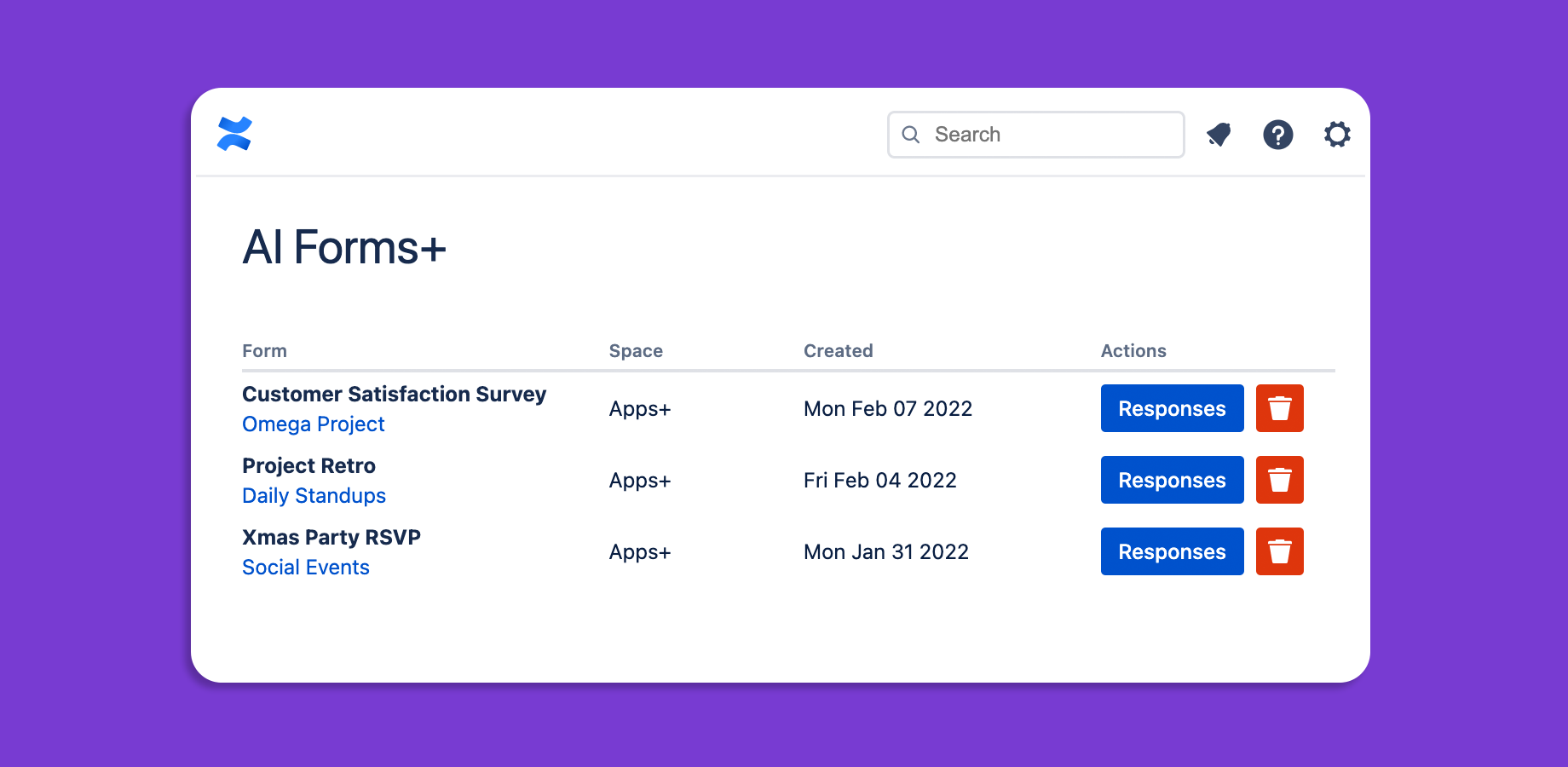Viewport: 1568px width, 767px height.
Task: Click the AI Forms+ page heading
Action: pyautogui.click(x=344, y=248)
